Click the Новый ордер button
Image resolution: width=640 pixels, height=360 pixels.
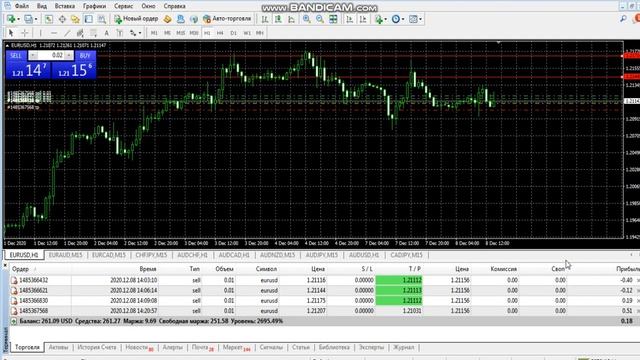point(136,19)
